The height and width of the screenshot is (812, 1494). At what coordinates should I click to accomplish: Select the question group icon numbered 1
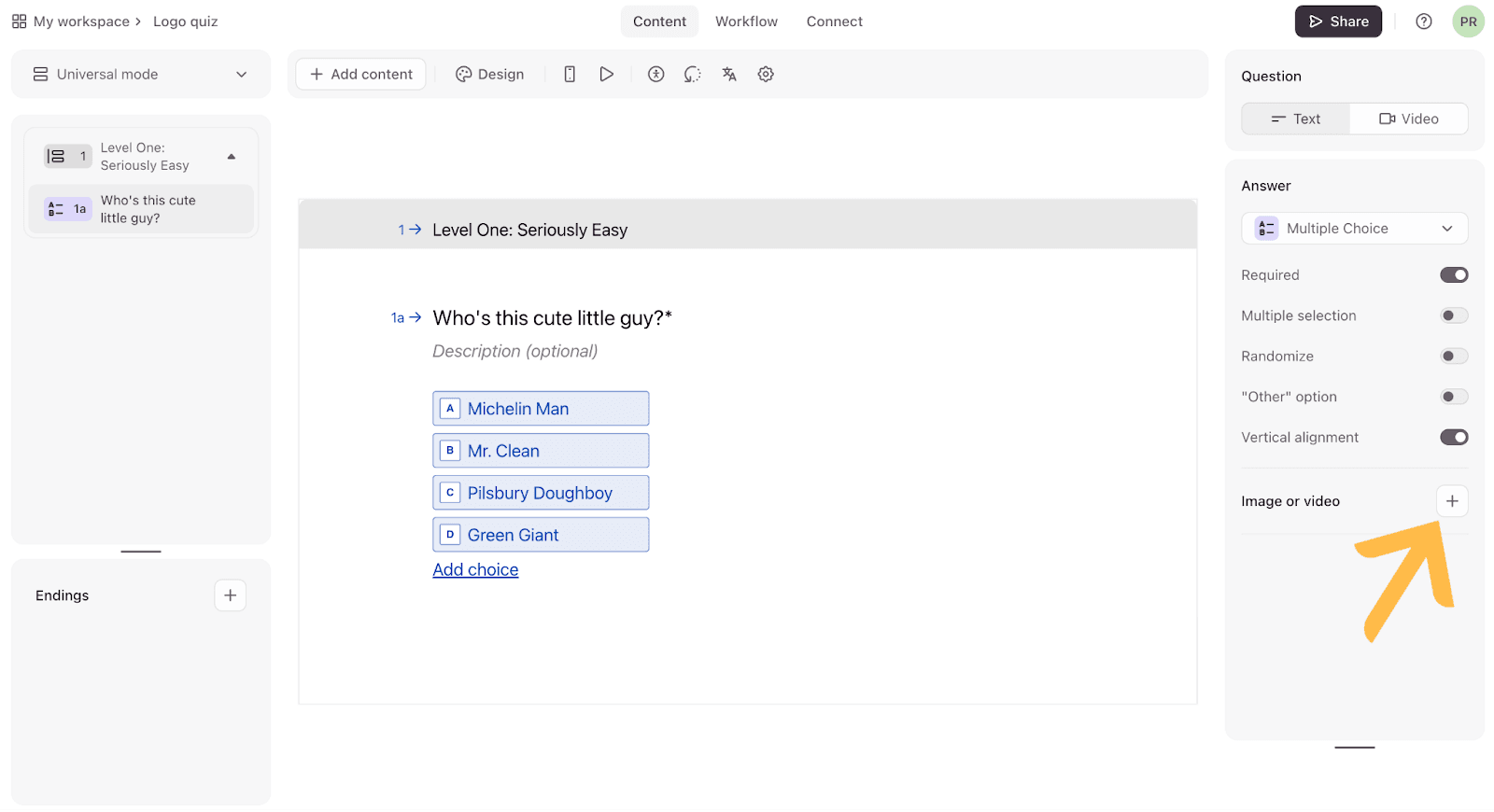[x=67, y=156]
